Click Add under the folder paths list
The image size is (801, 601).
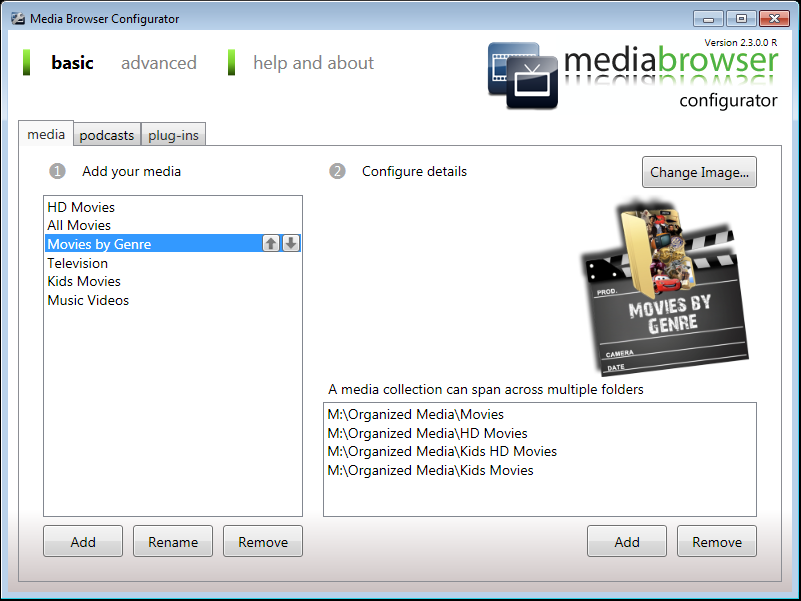point(627,542)
